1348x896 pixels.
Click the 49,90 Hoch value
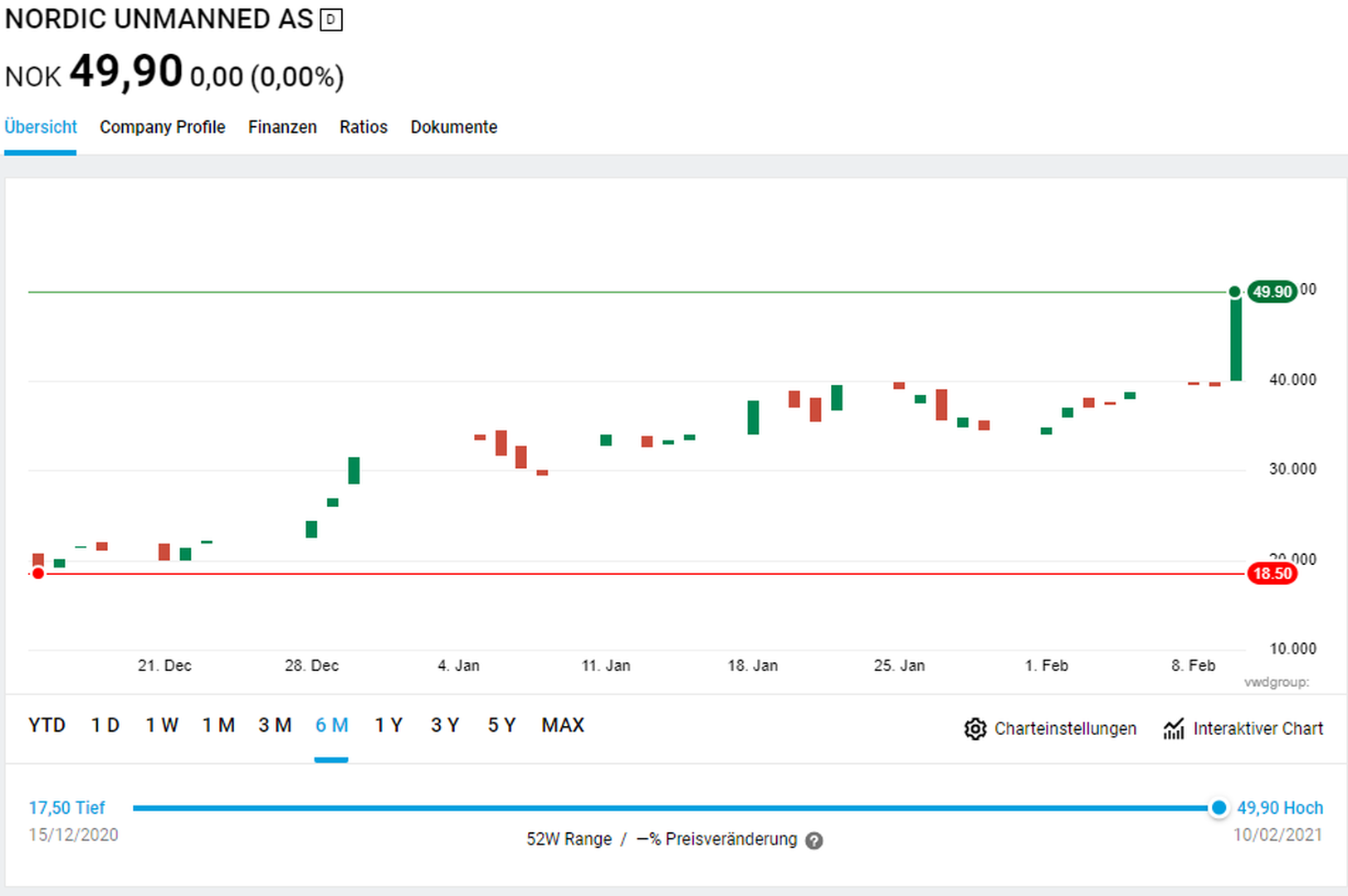pos(1280,808)
